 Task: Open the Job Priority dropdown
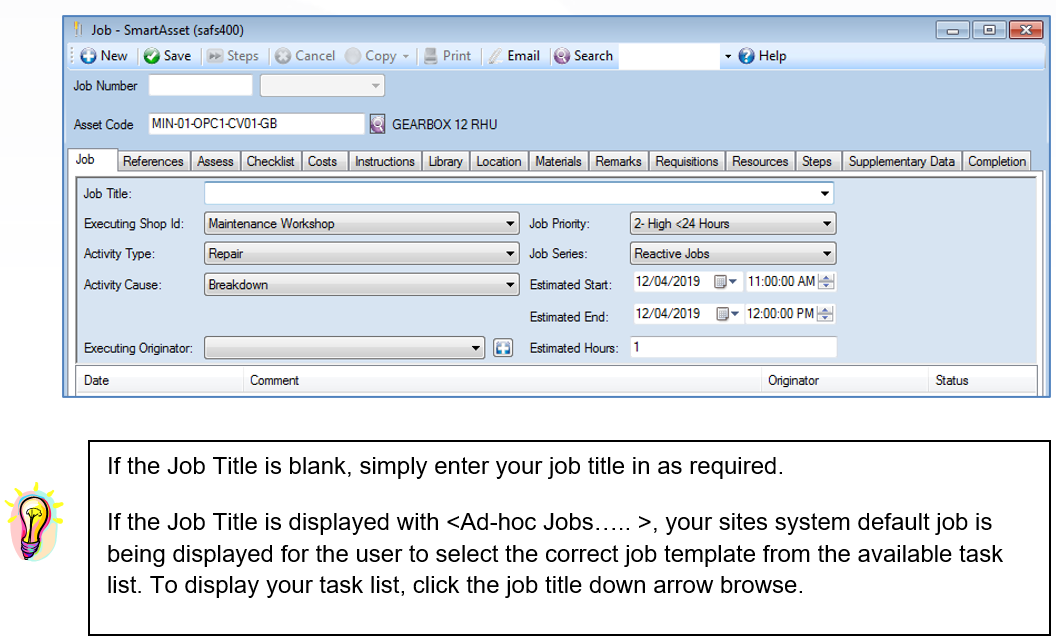point(826,224)
